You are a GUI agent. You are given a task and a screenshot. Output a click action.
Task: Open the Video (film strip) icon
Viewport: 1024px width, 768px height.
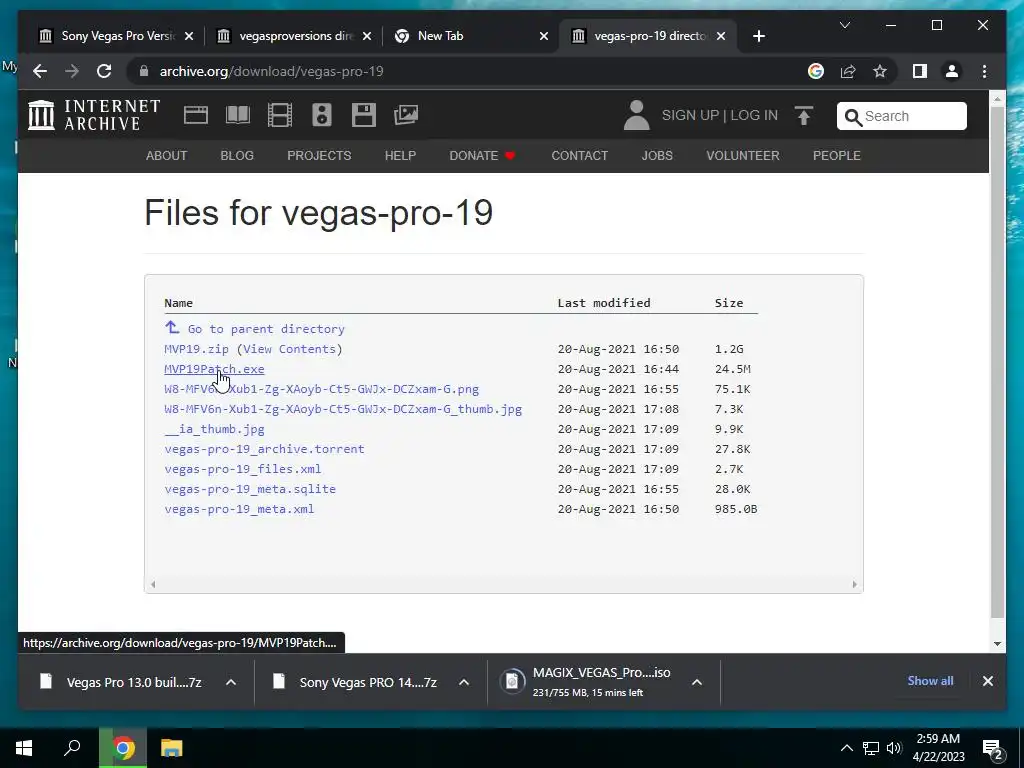tap(280, 115)
